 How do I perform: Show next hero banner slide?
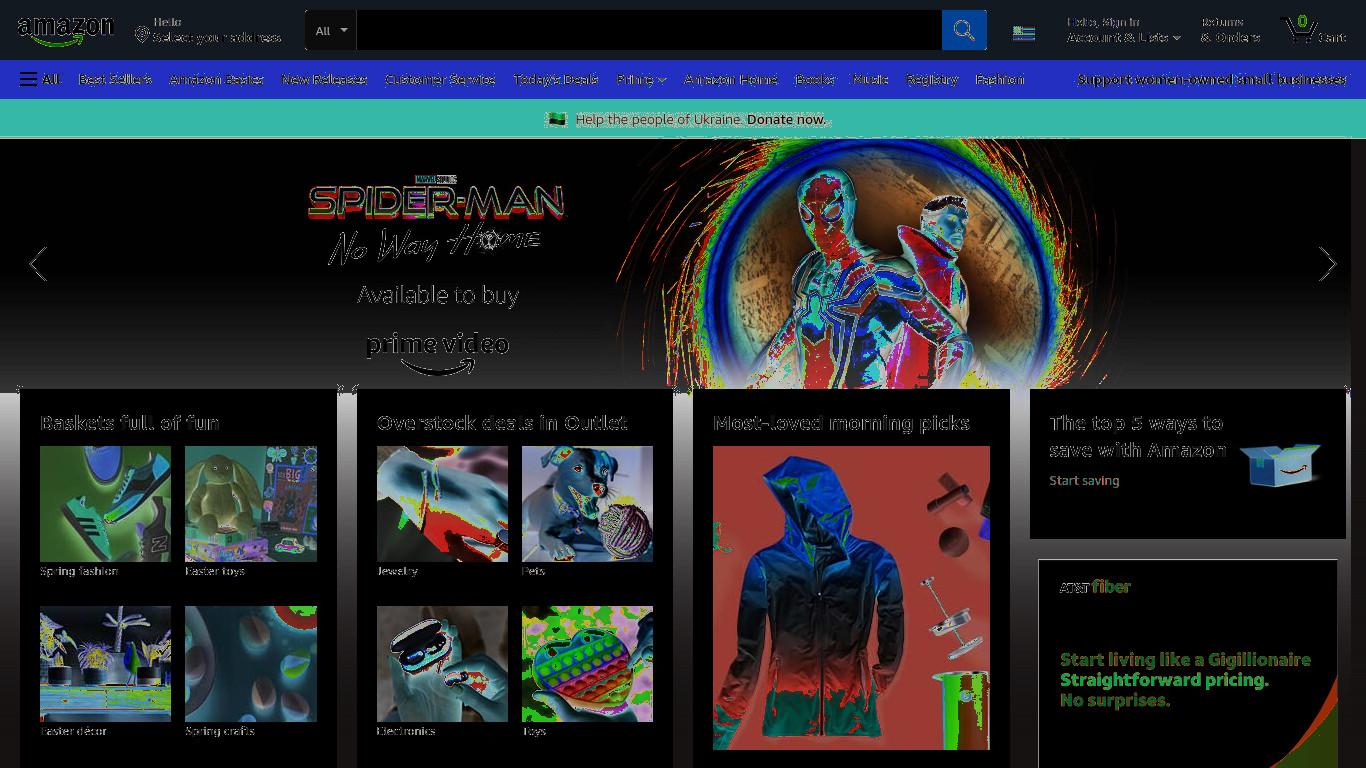[1327, 264]
